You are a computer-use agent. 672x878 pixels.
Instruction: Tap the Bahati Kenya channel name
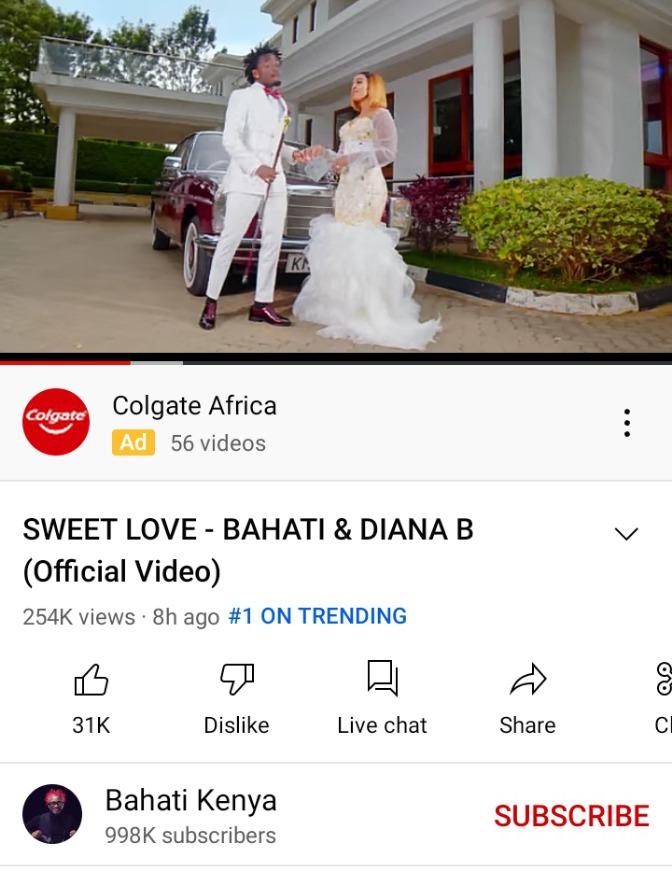(x=191, y=801)
